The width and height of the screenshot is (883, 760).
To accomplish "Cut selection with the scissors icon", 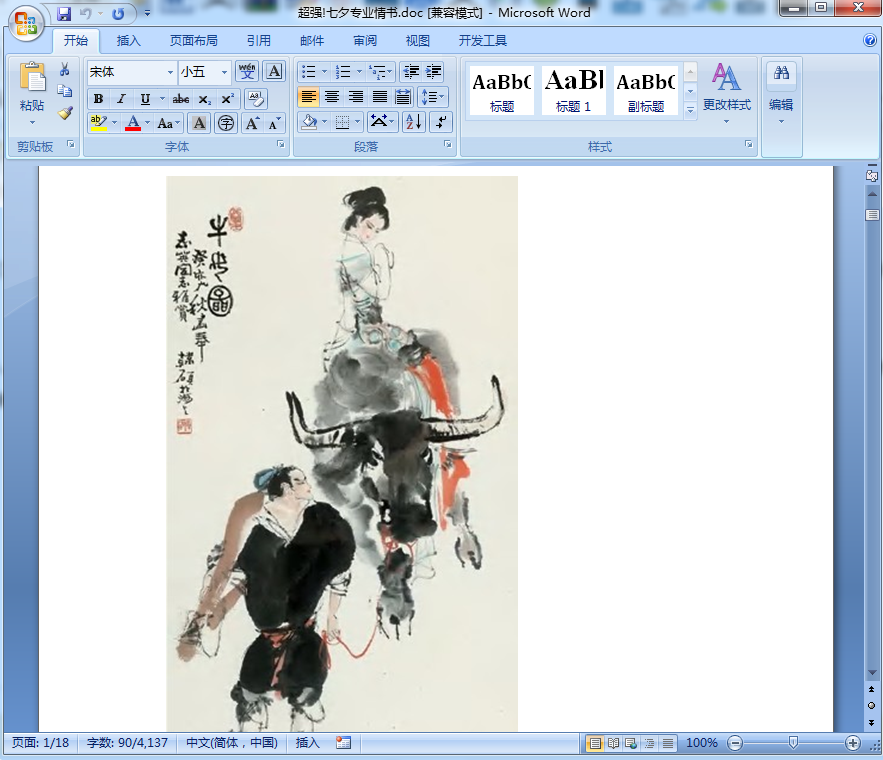I will (65, 69).
